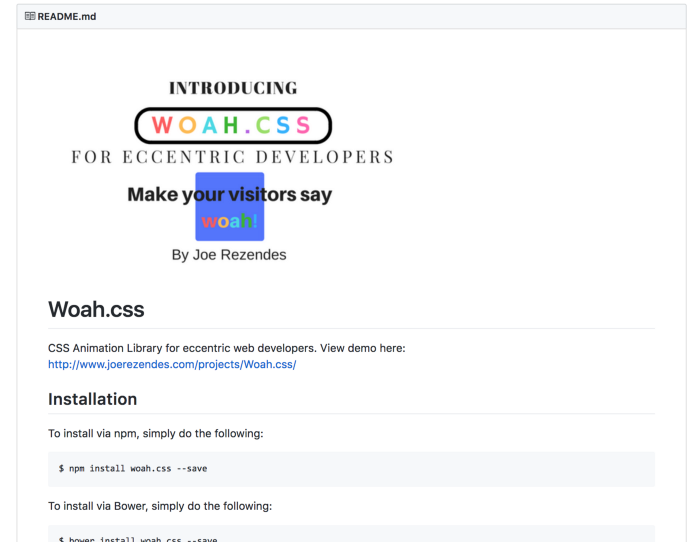Click the blue animated woah! square
The height and width of the screenshot is (542, 700).
[x=229, y=207]
